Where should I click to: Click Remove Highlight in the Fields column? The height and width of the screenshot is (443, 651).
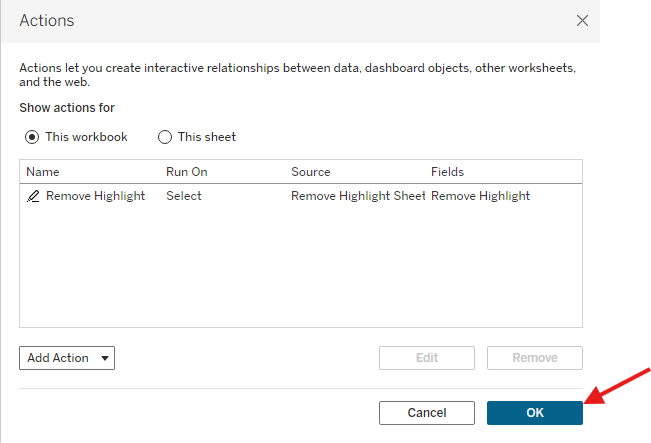click(480, 196)
